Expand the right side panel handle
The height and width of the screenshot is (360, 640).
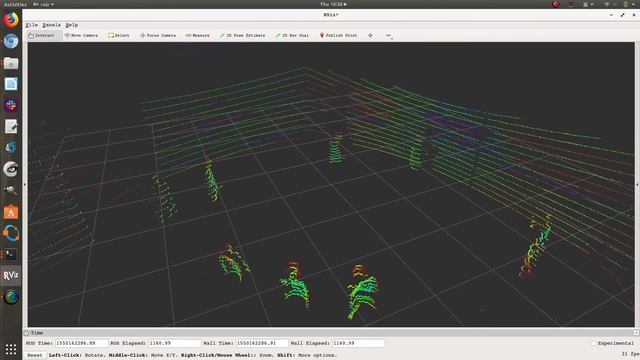(x=637, y=184)
